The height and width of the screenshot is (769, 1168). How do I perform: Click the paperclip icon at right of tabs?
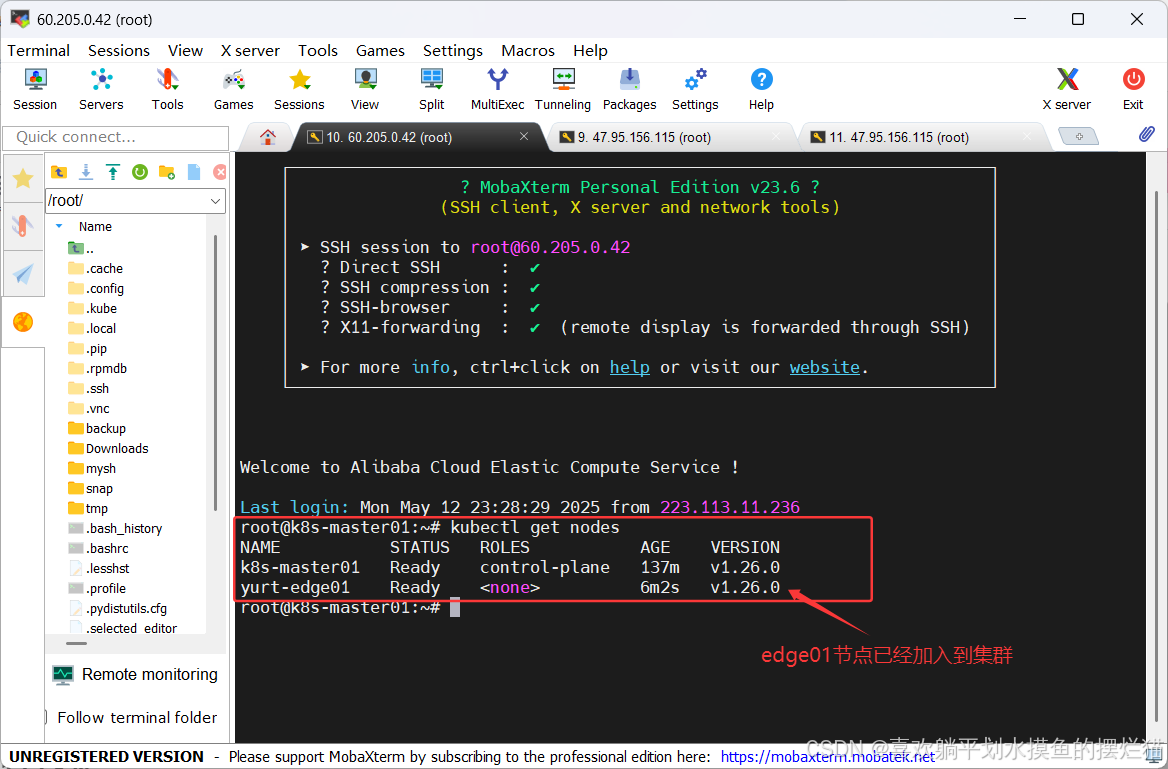pos(1146,134)
